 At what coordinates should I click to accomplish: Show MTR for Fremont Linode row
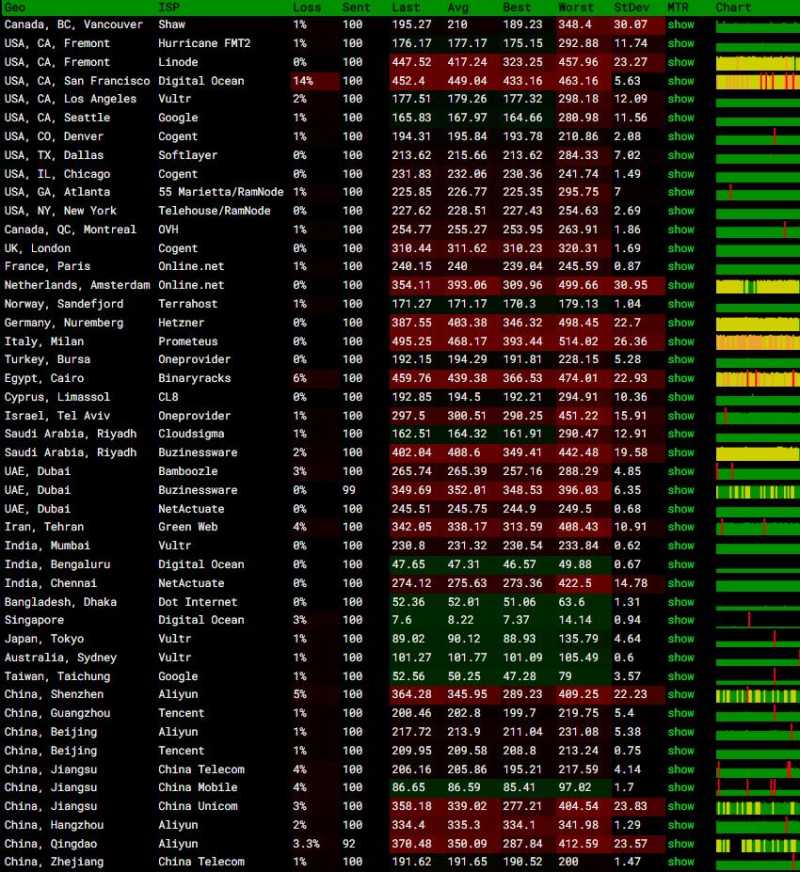coord(681,62)
